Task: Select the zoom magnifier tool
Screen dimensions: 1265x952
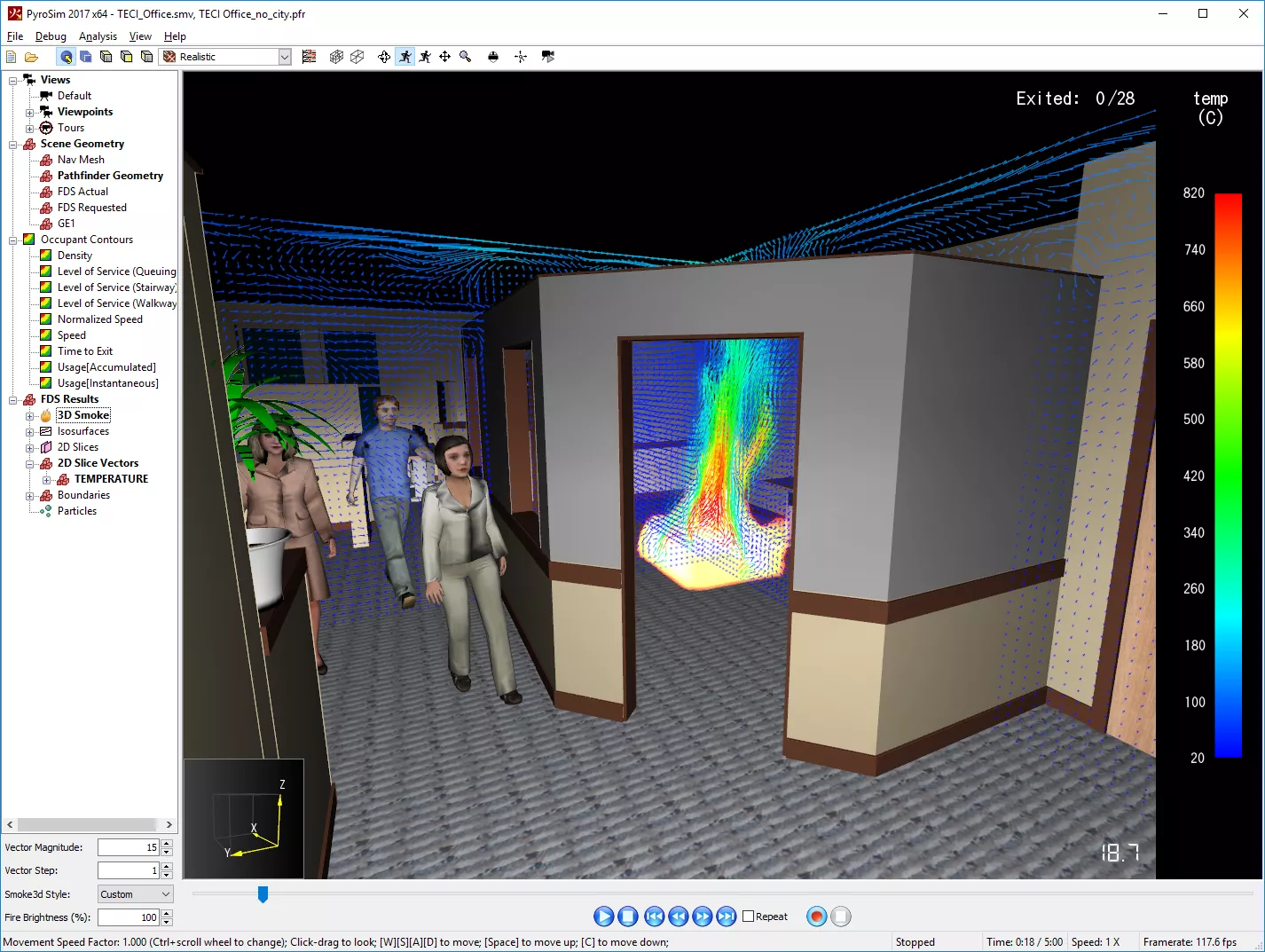Action: pyautogui.click(x=465, y=57)
